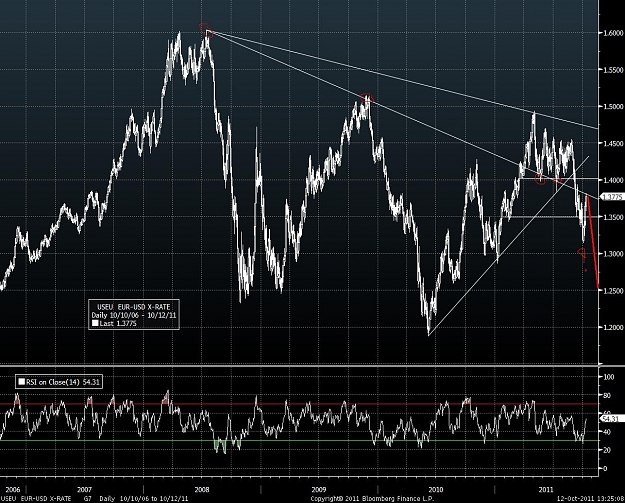Click the 'Copyright 2011 Bloomberg Finance L.P.' footer notice
Viewport: 625px width, 503px height.
coord(372,499)
